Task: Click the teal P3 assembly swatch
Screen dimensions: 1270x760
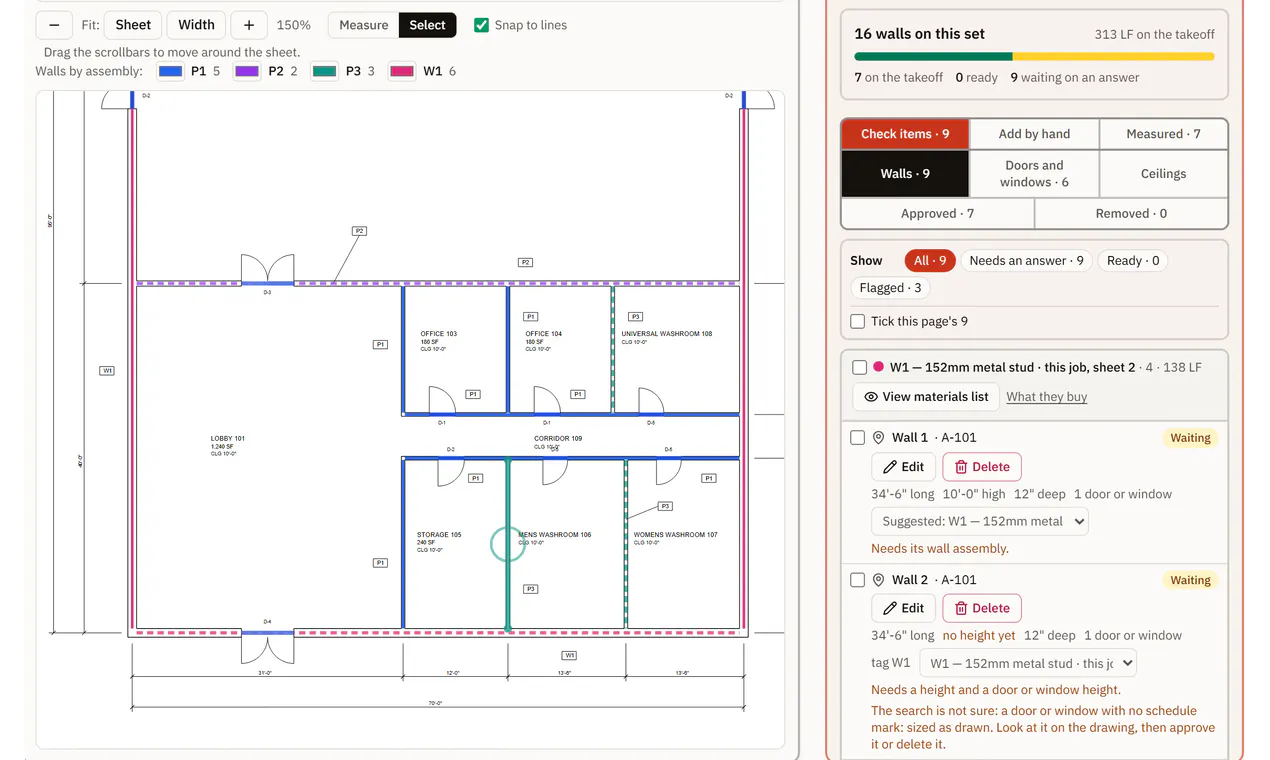Action: coord(324,71)
